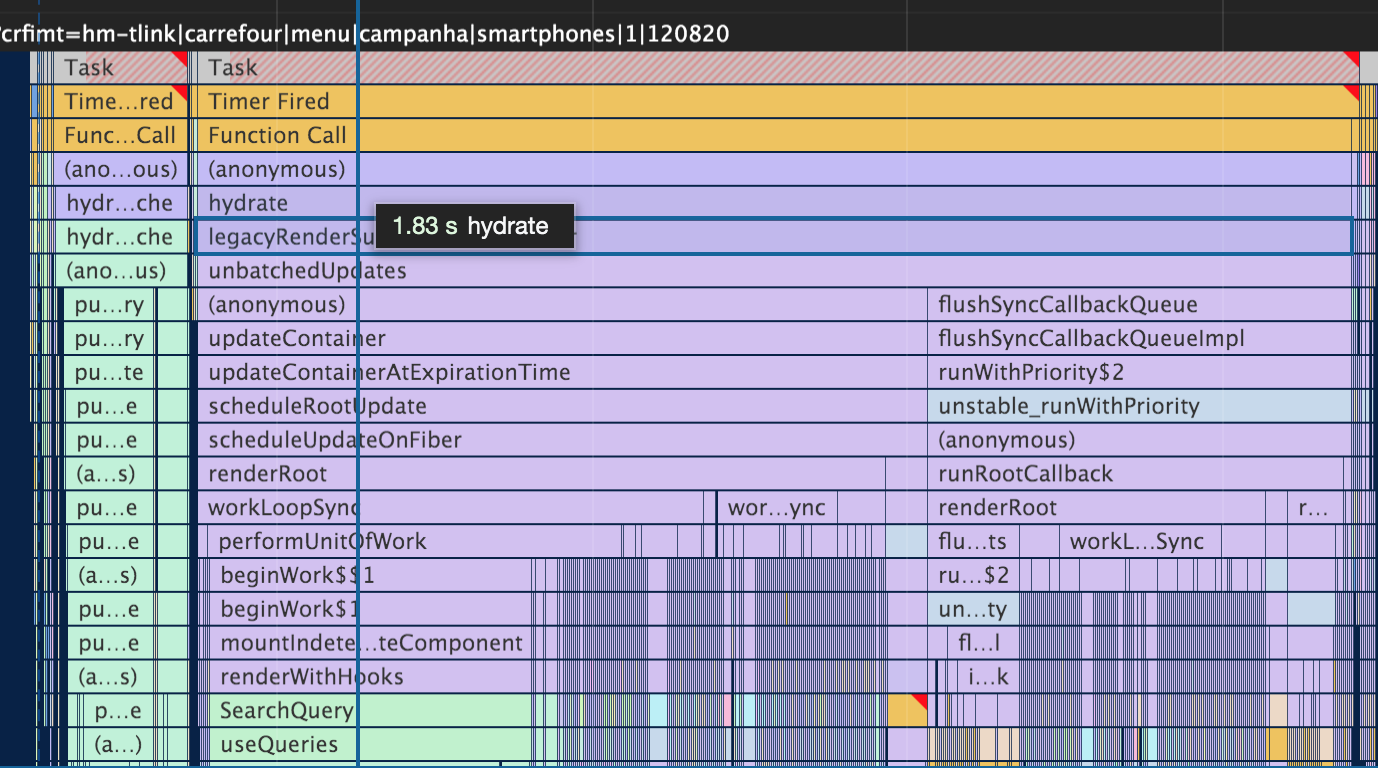The height and width of the screenshot is (768, 1378).
Task: Click the unstable_runWithPriority bar
Action: [1139, 407]
